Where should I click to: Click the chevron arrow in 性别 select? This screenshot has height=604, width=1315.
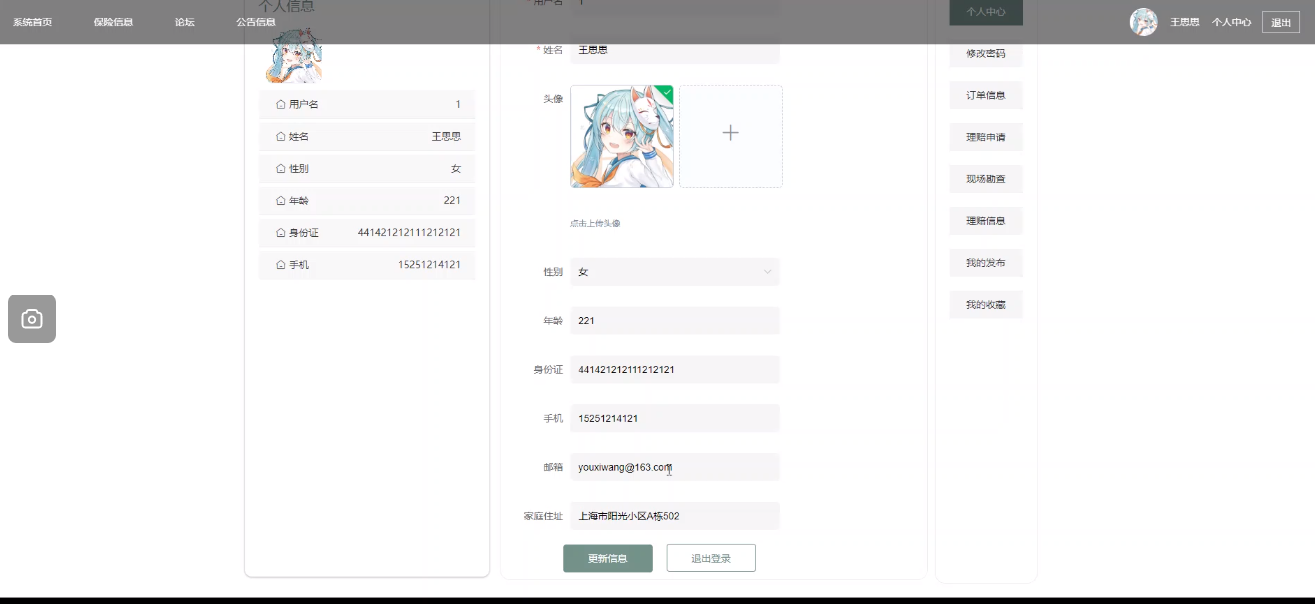[x=768, y=272]
